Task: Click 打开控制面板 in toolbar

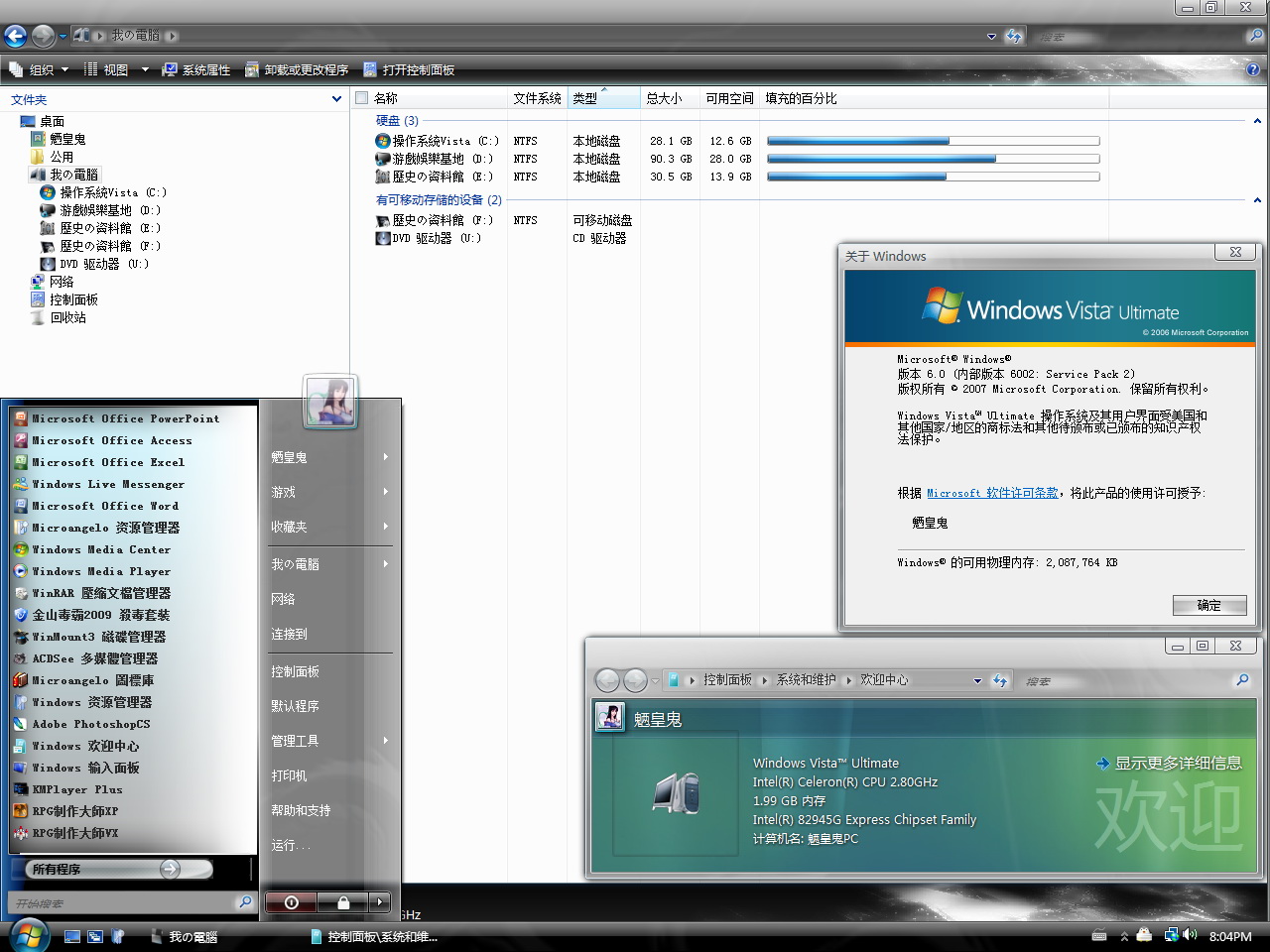Action: click(409, 69)
